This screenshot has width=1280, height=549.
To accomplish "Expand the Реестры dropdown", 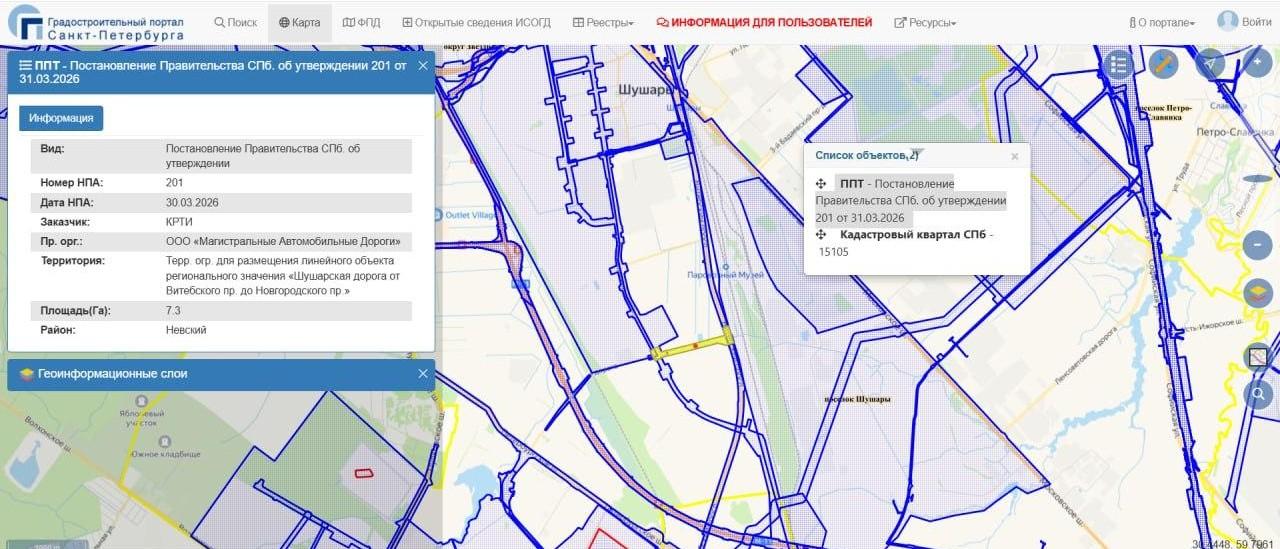I will pyautogui.click(x=604, y=22).
